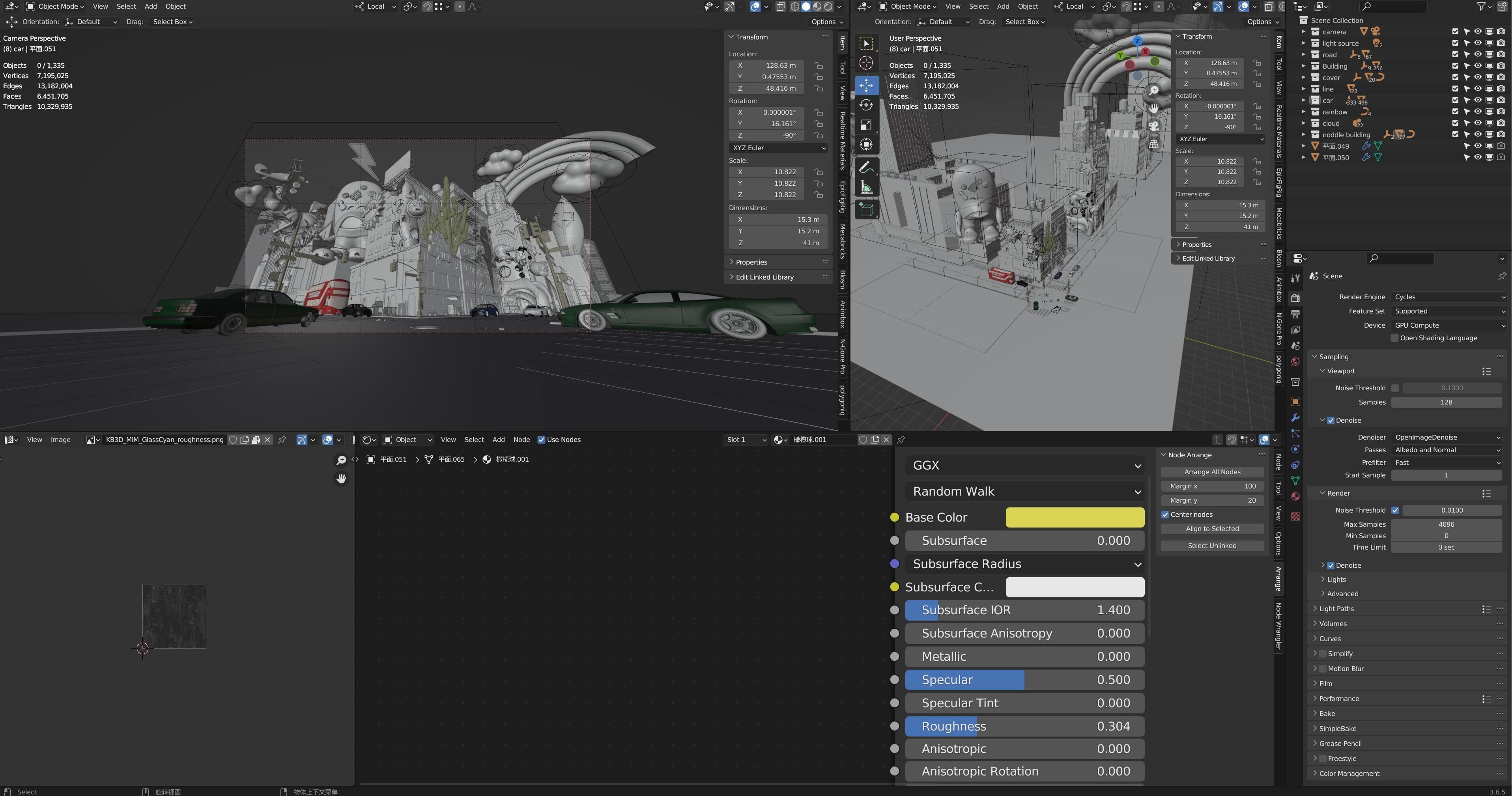The height and width of the screenshot is (796, 1512).
Task: Select the Rotate tool in right viewport
Action: point(866,105)
